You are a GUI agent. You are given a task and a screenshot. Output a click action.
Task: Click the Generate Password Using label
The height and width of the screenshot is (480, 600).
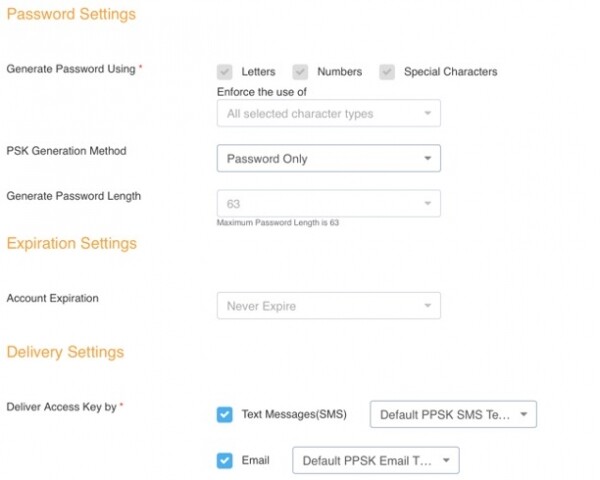click(x=72, y=69)
